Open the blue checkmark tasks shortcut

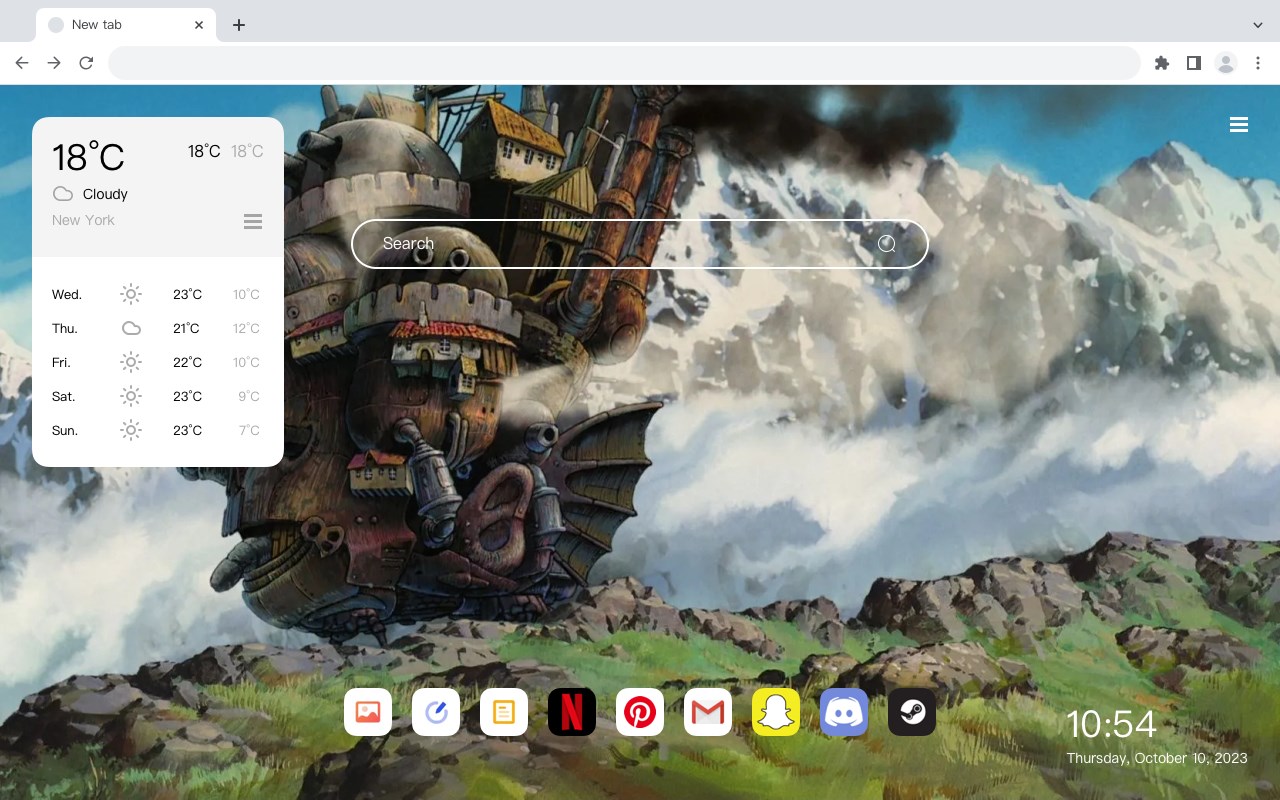[436, 712]
